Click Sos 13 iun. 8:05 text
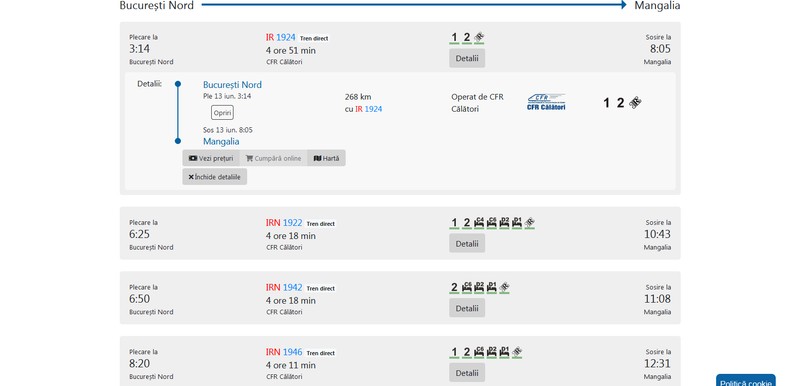The width and height of the screenshot is (800, 386). [228, 130]
